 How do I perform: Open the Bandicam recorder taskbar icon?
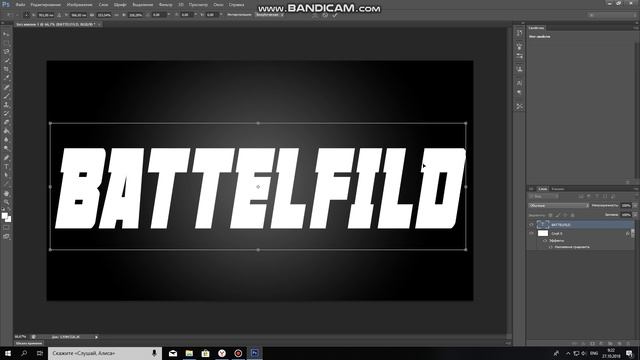click(238, 353)
